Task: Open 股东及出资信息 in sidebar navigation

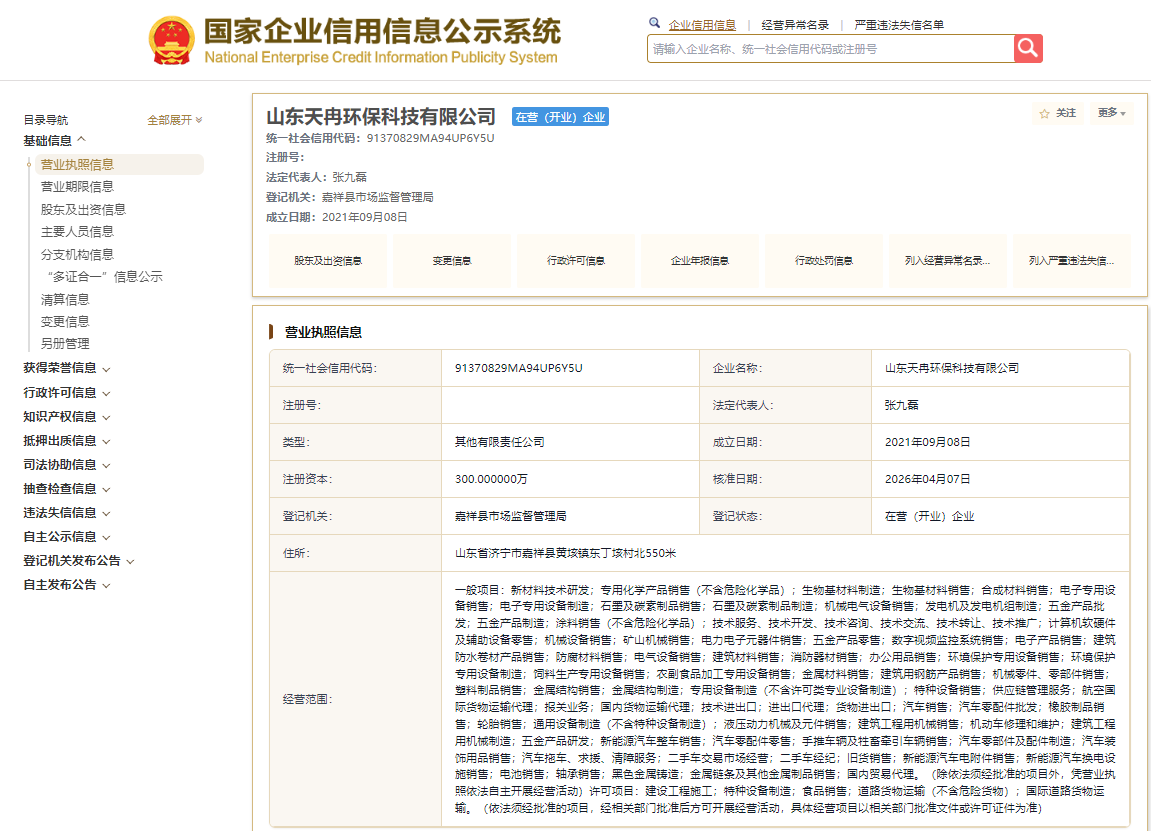Action: pos(83,209)
